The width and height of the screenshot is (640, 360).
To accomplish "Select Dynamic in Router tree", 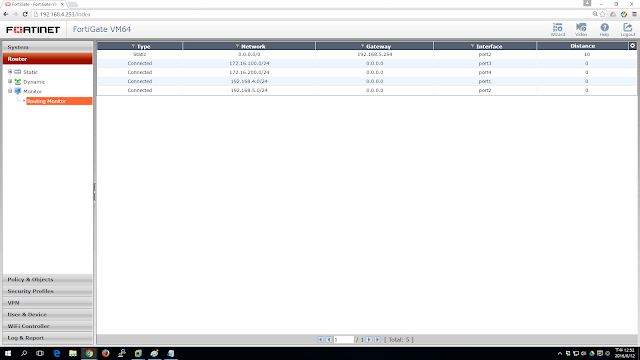I will [34, 82].
